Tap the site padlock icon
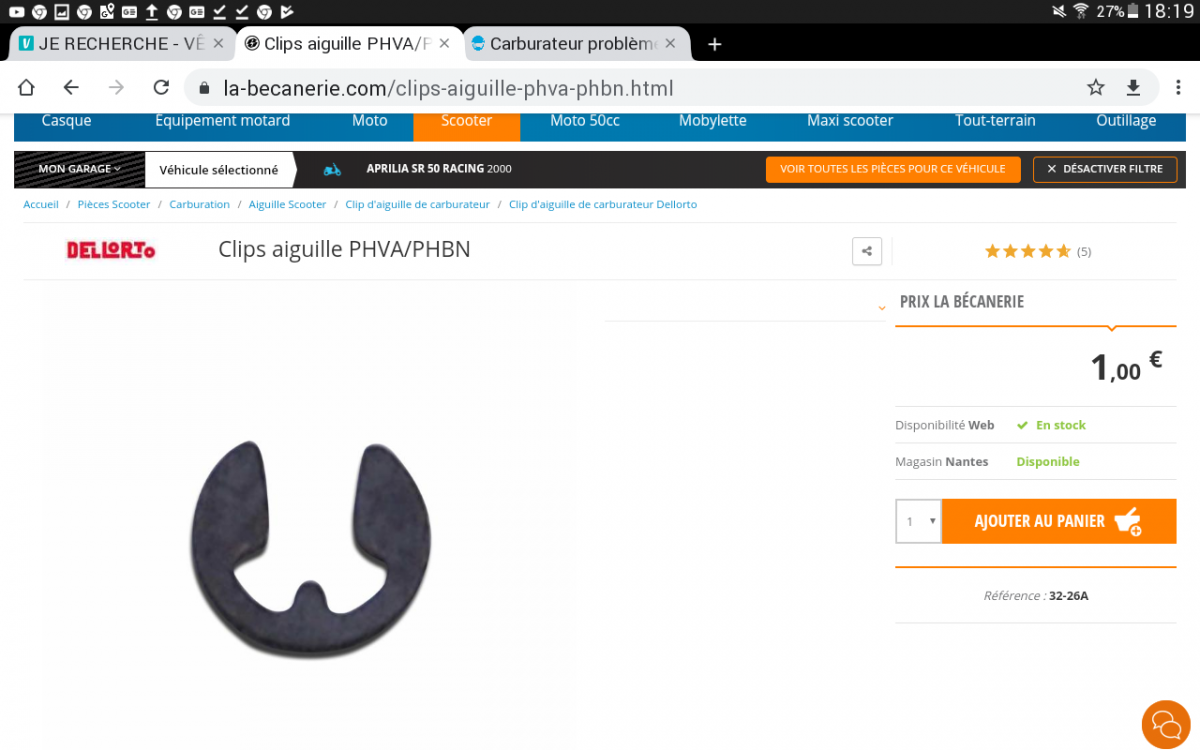 [x=204, y=88]
